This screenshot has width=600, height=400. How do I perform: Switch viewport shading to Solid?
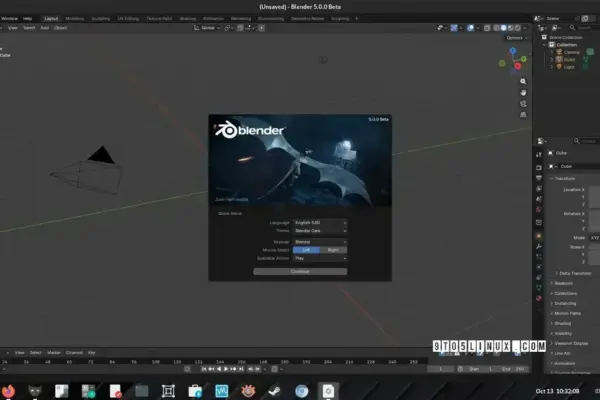click(504, 28)
